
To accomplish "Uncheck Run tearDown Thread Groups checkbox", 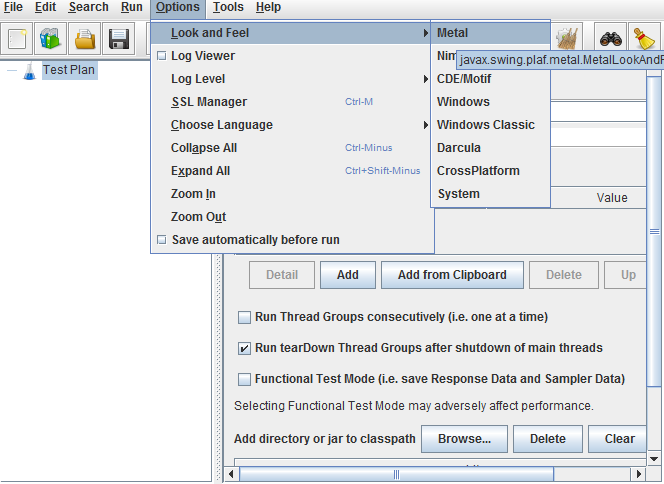I will coord(245,349).
